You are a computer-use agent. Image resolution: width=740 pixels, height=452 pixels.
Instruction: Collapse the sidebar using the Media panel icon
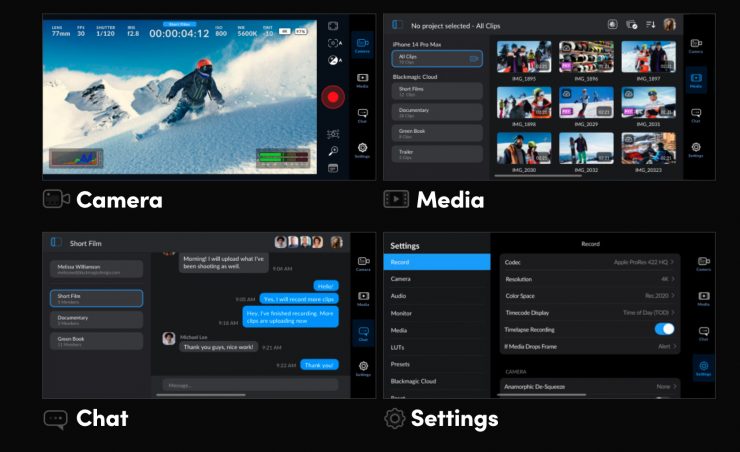coord(397,24)
